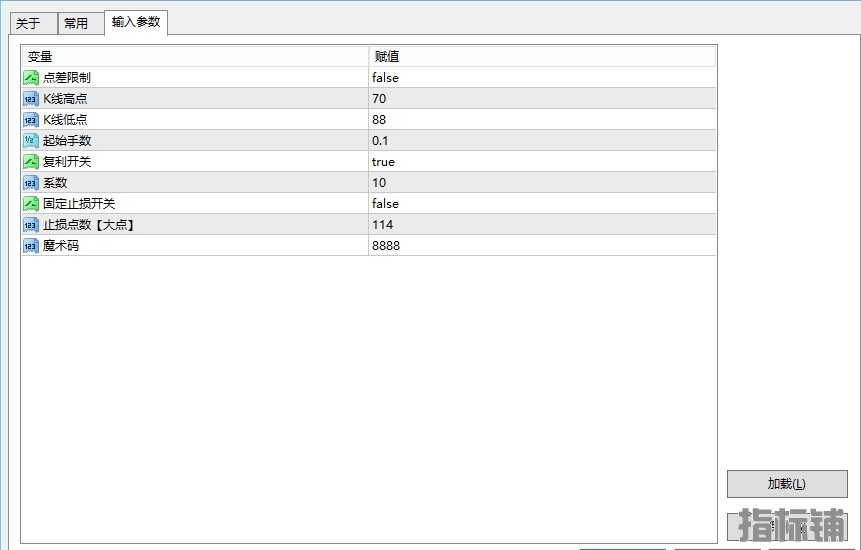Open the 常用 tab
861x550 pixels.
(76, 23)
